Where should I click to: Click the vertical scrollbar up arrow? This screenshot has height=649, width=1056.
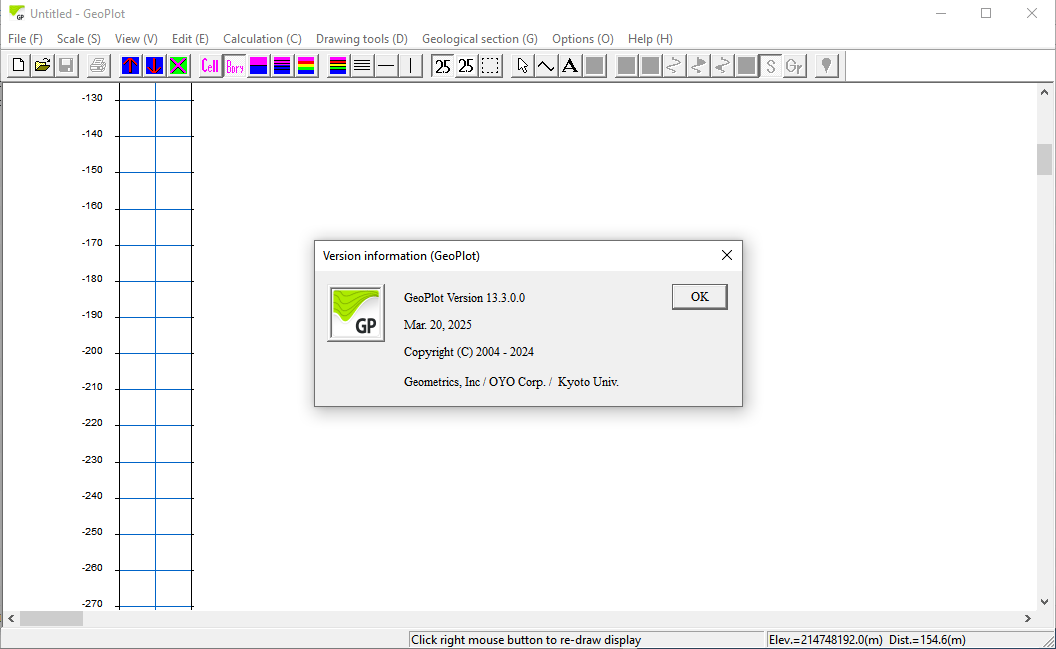[1044, 92]
